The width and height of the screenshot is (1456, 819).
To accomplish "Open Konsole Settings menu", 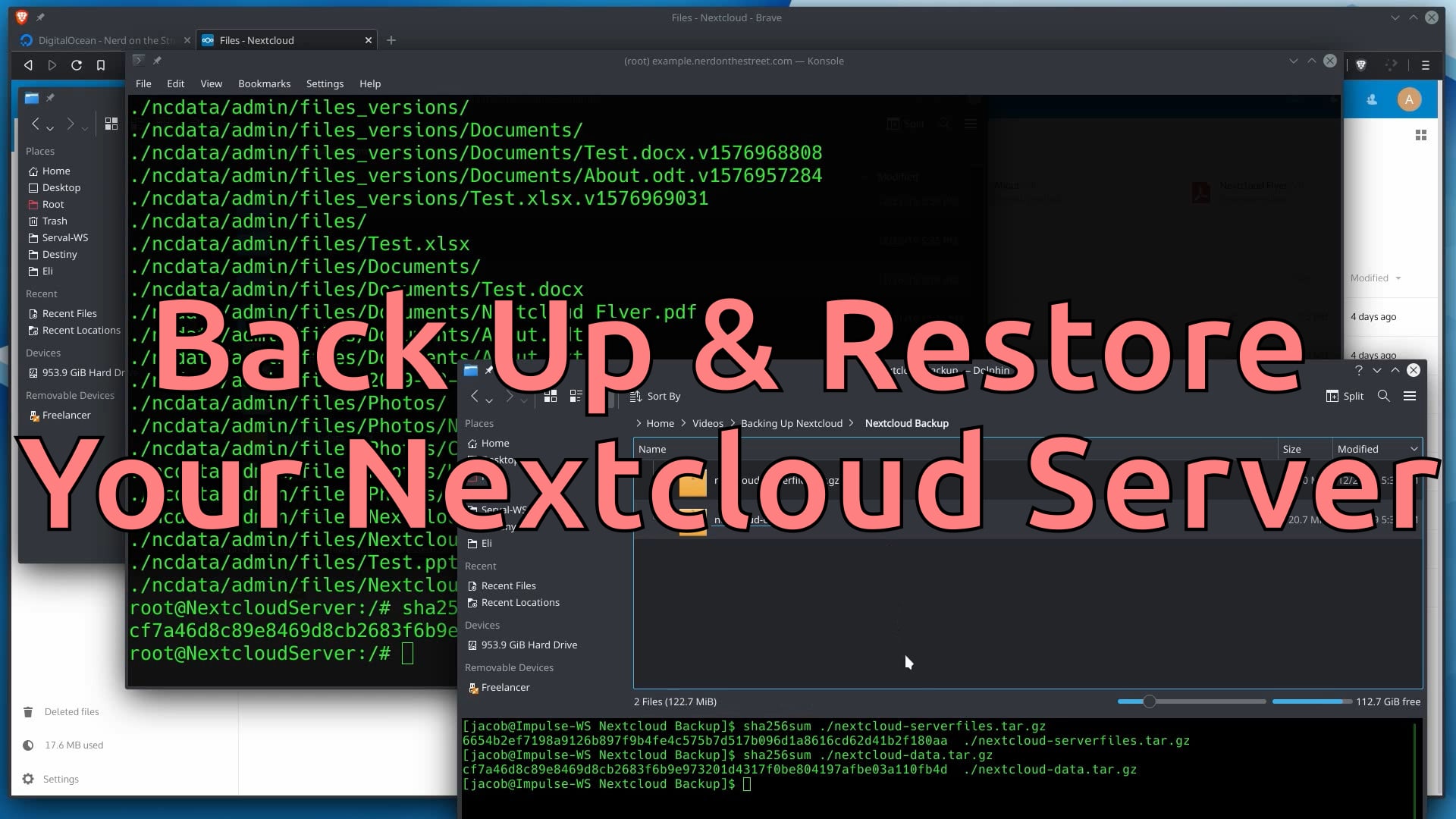I will (325, 83).
